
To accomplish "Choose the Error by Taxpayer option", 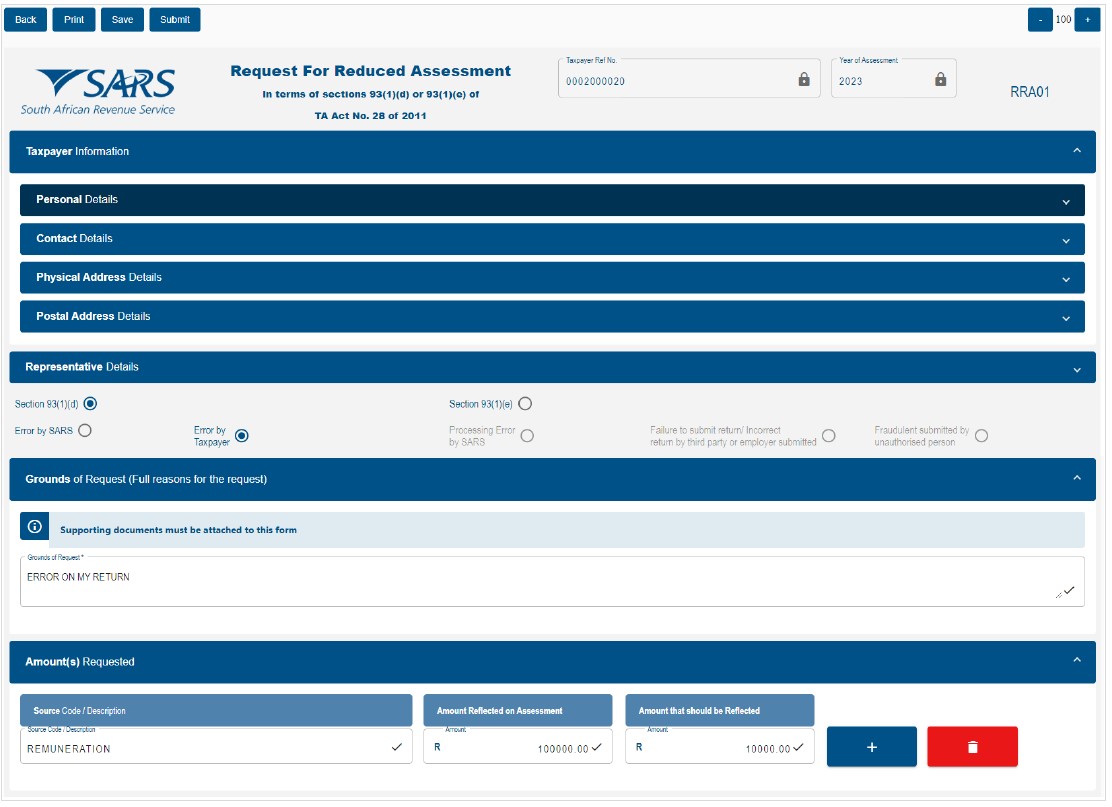I will 242,435.
